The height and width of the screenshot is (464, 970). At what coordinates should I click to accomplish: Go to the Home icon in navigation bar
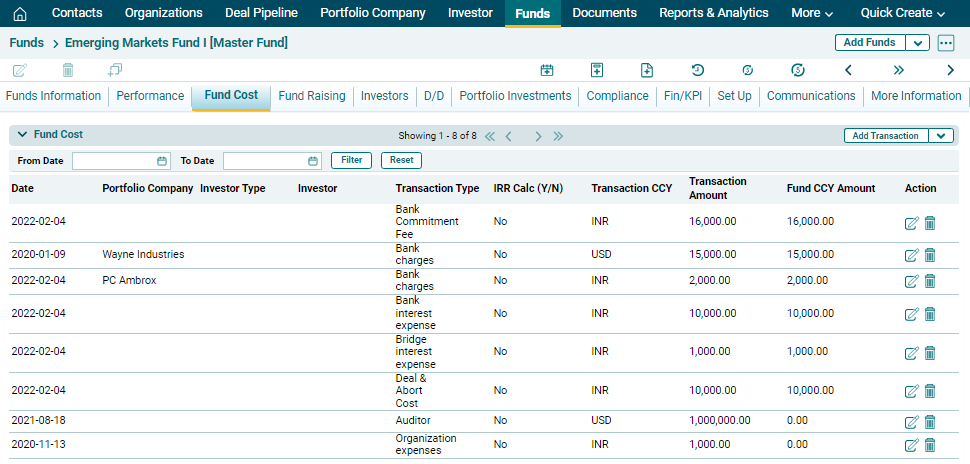tap(20, 14)
